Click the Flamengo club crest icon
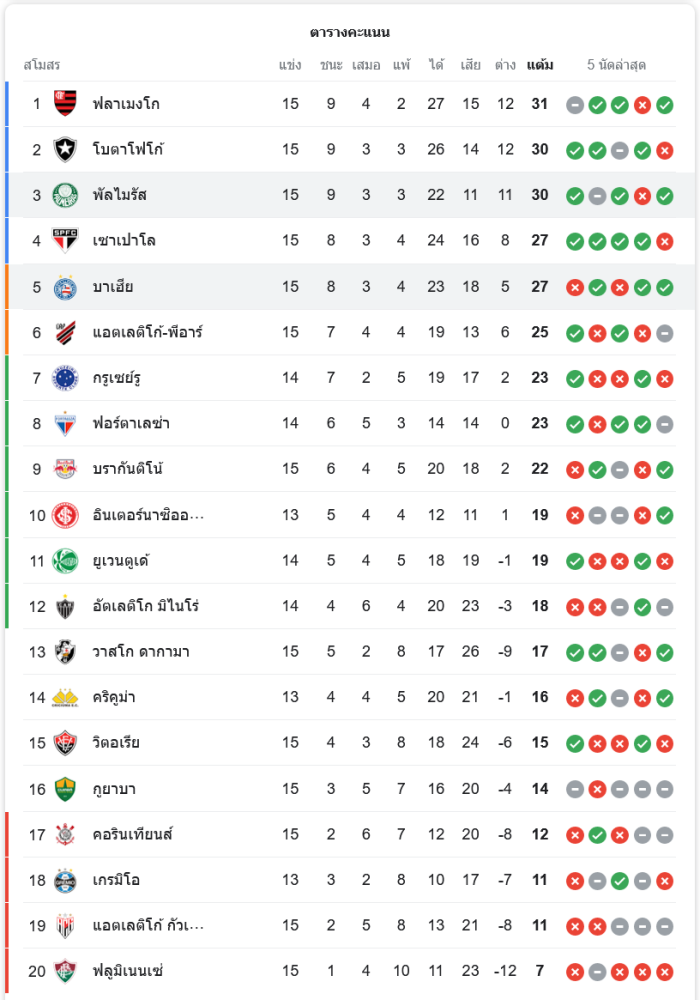Image resolution: width=700 pixels, height=1000 pixels. tap(65, 103)
